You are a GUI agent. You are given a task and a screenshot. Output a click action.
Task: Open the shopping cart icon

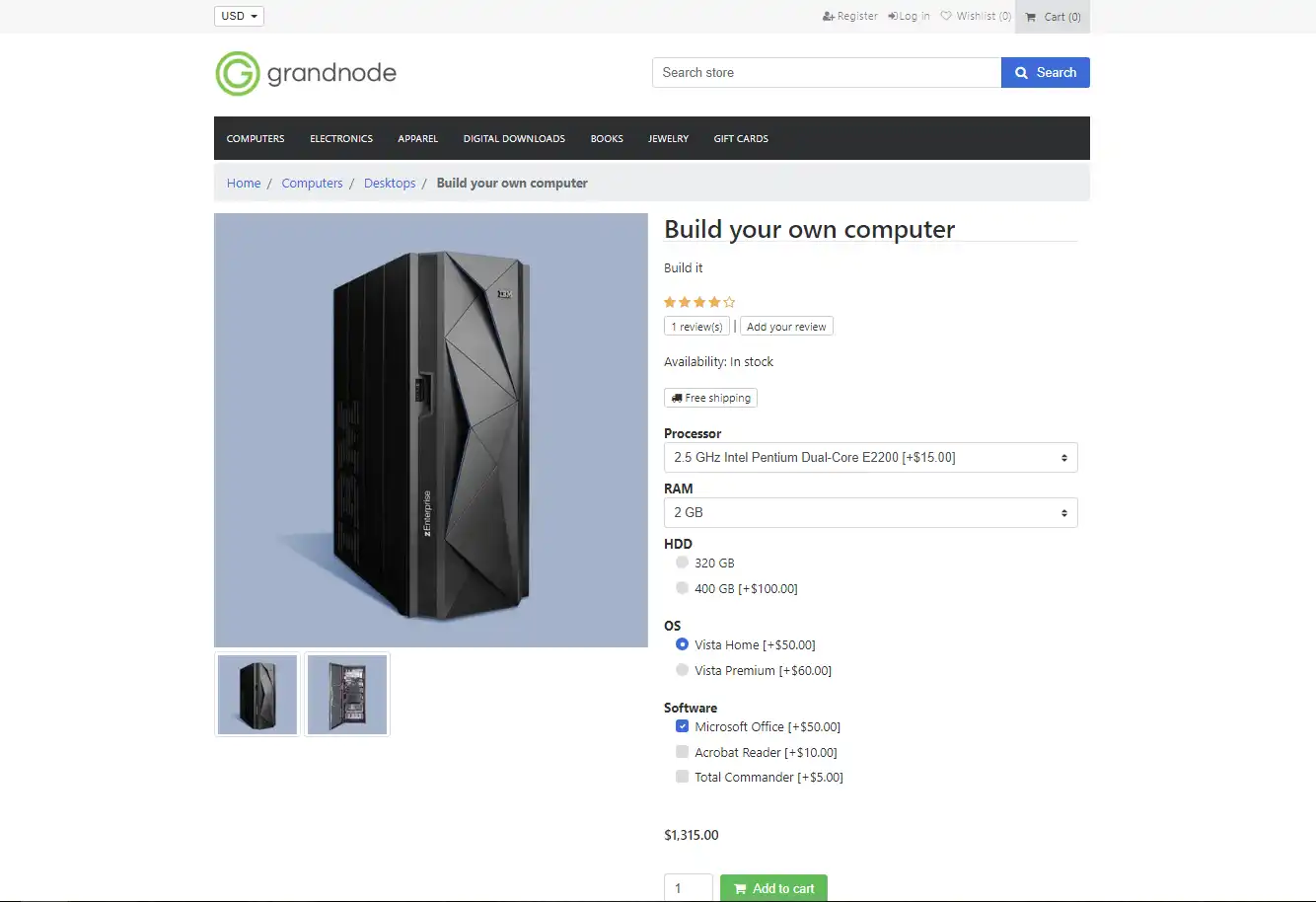(1031, 17)
